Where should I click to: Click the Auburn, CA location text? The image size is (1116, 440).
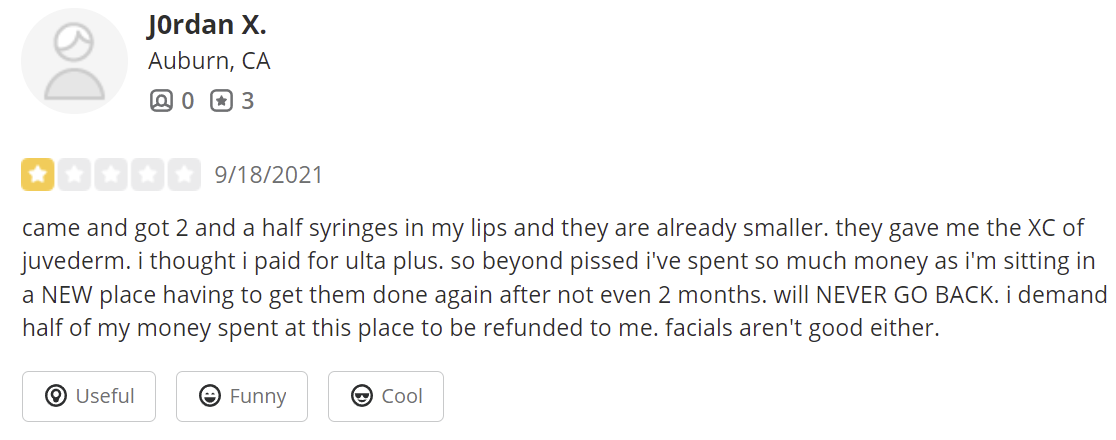tap(209, 61)
